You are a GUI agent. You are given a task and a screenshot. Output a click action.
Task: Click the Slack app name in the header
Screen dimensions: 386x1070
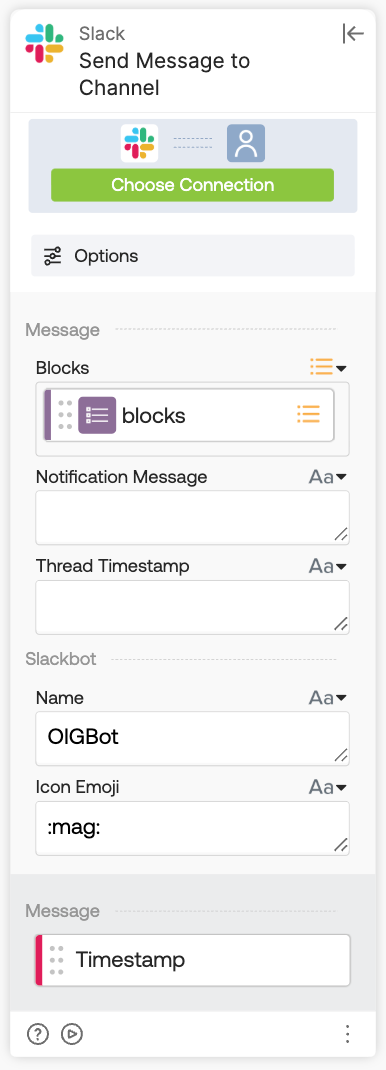102,33
